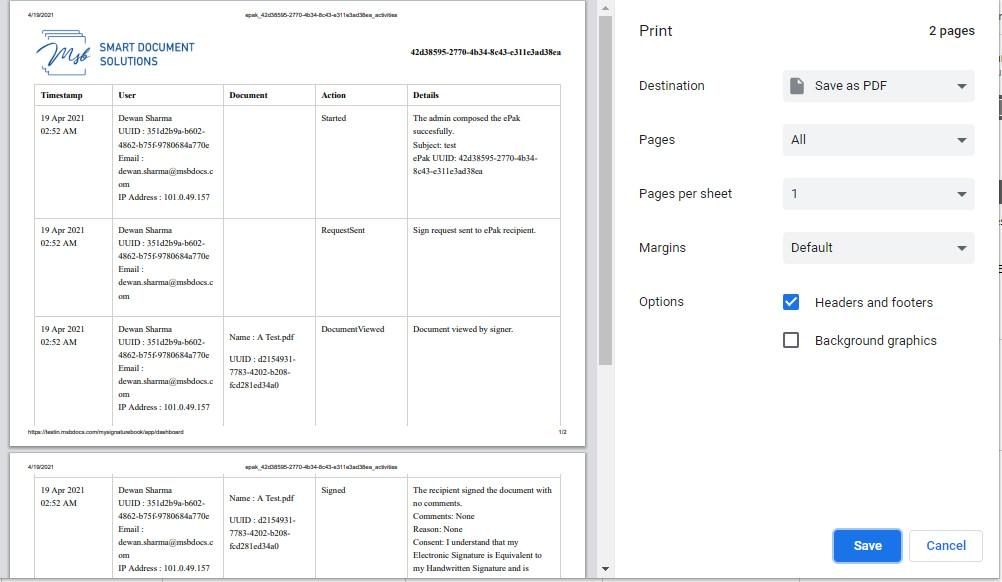This screenshot has width=1002, height=582.
Task: Click the preview scrollbar down arrow
Action: point(605,569)
